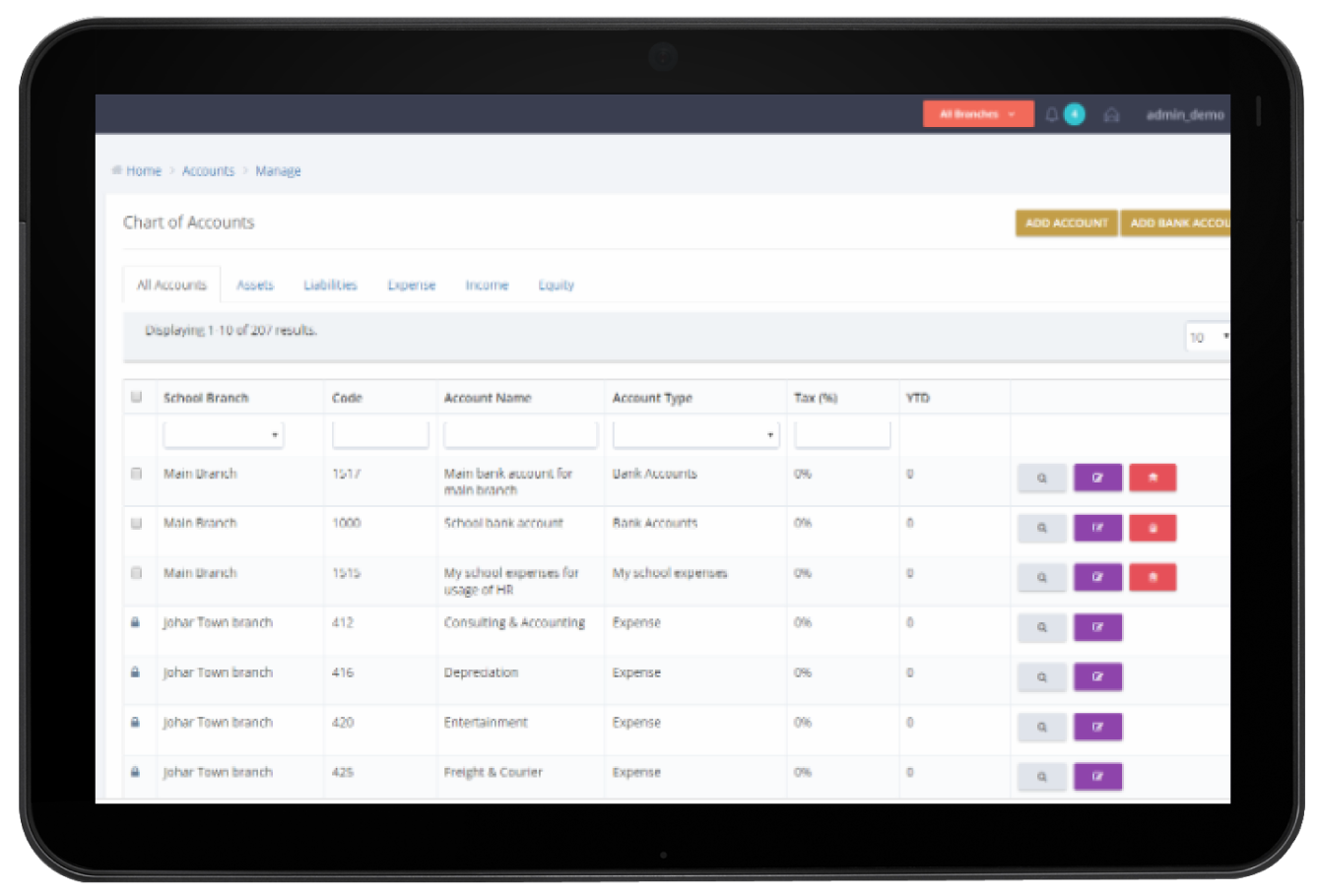Open the All Branches dropdown
The width and height of the screenshot is (1319, 896).
click(x=977, y=113)
